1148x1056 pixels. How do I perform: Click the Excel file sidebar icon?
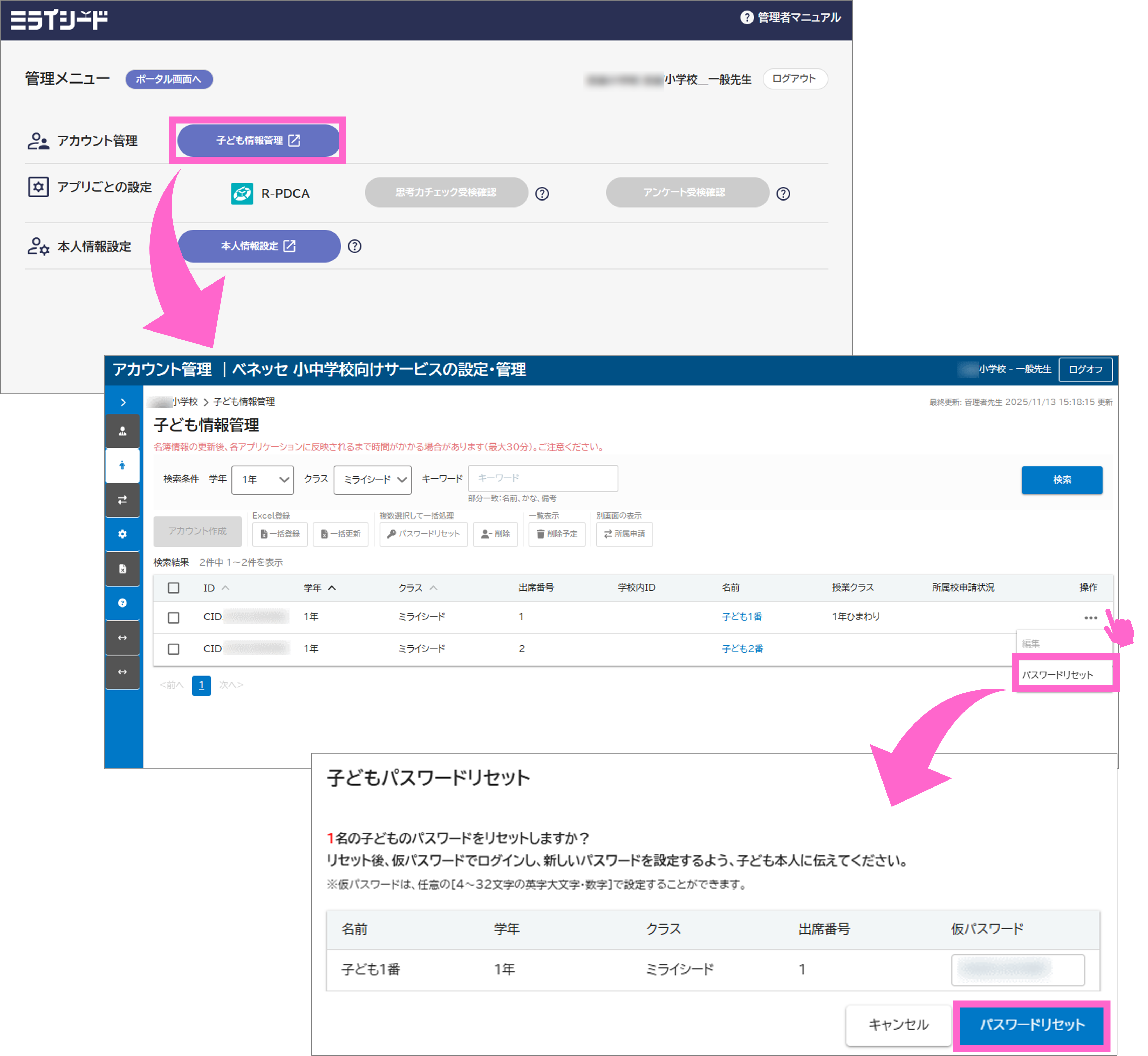[x=122, y=569]
